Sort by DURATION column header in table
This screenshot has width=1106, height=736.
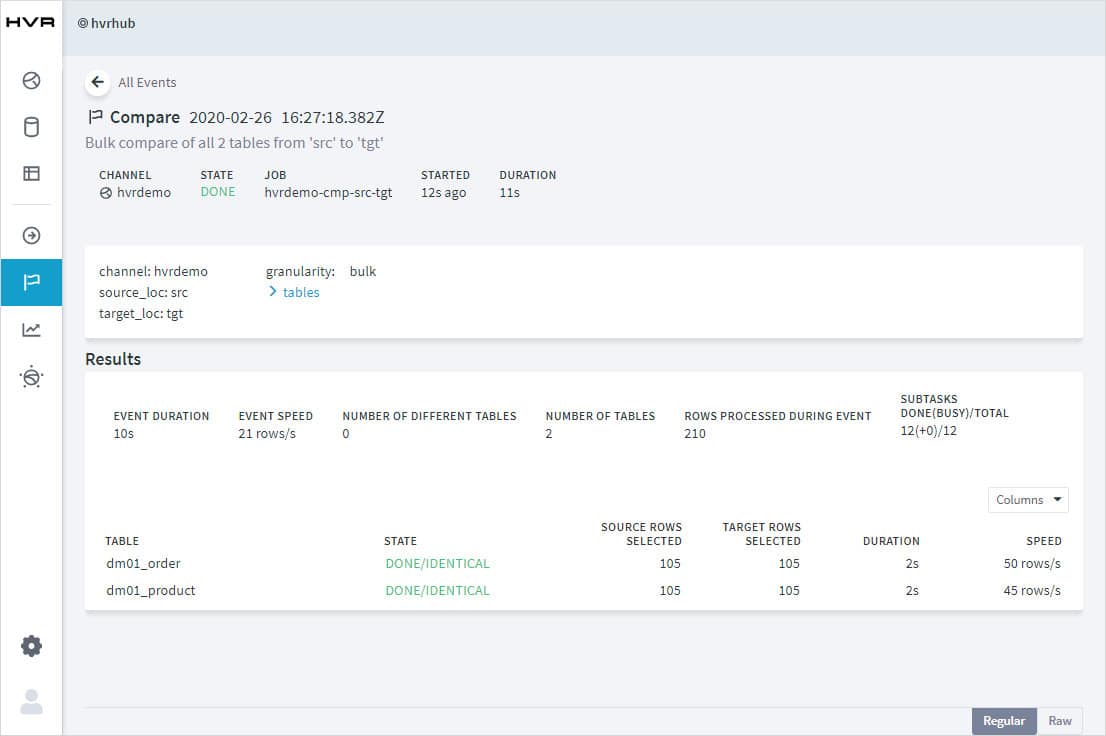pyautogui.click(x=891, y=541)
